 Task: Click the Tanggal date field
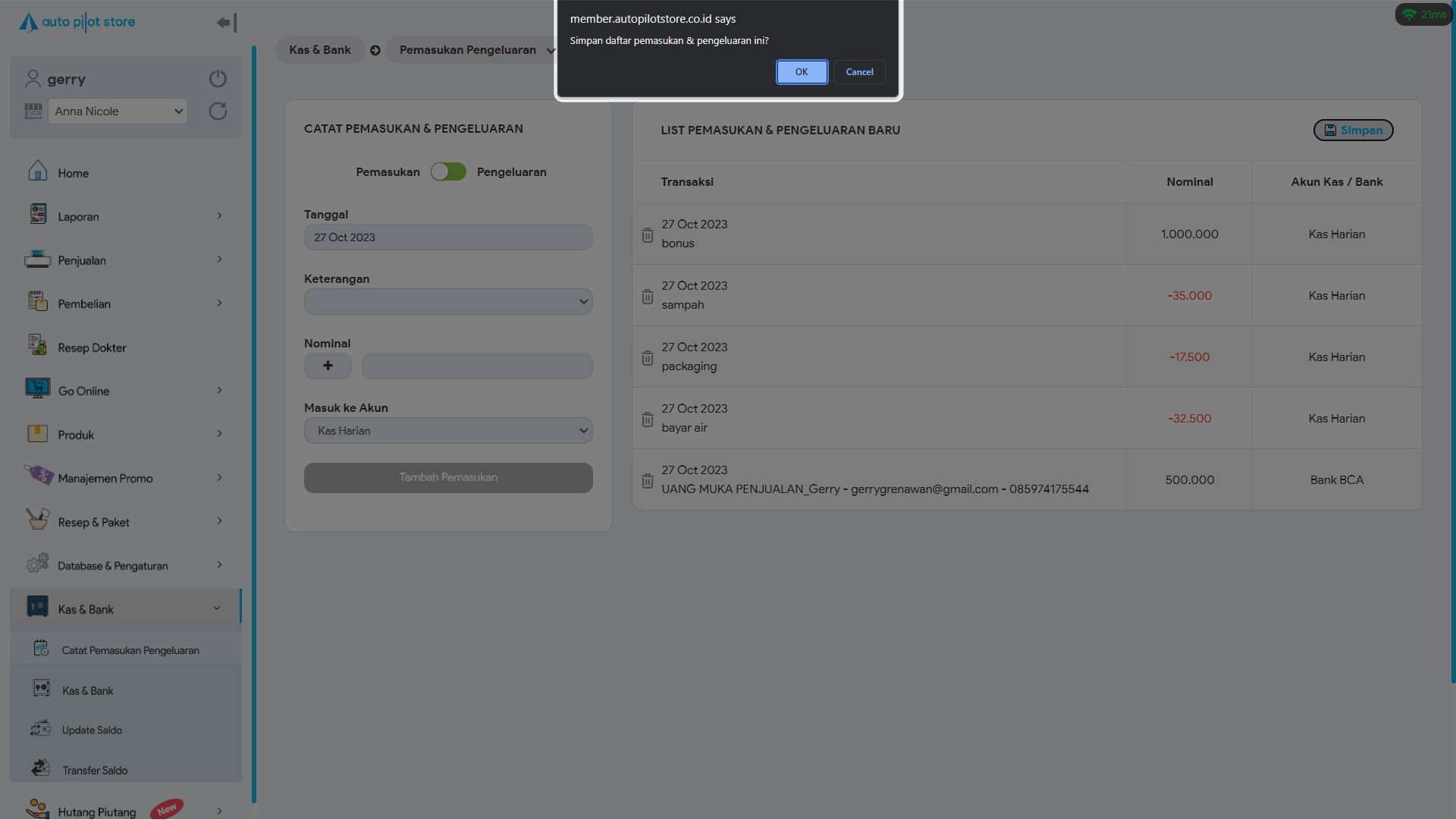pos(448,237)
